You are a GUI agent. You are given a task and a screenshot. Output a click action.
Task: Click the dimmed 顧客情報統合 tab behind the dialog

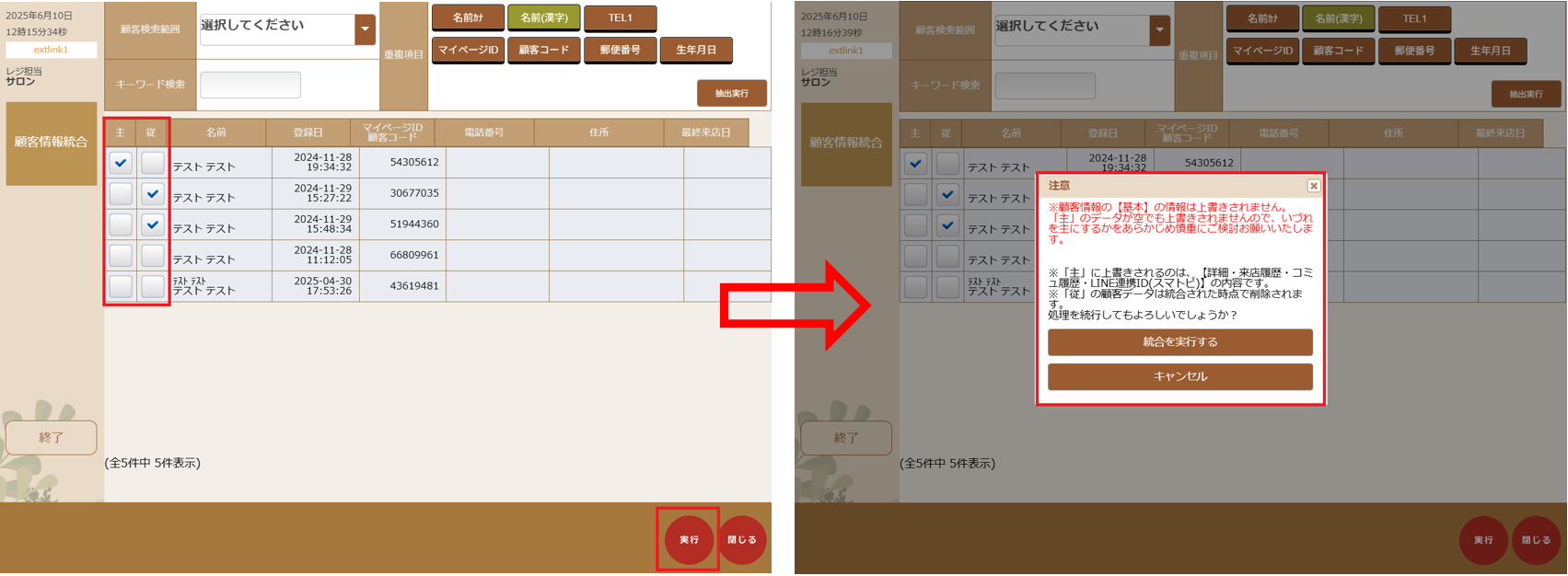(846, 144)
